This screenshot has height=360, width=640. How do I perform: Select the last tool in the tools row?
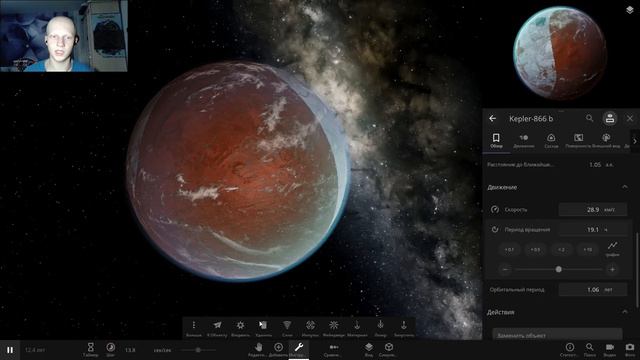coord(404,328)
